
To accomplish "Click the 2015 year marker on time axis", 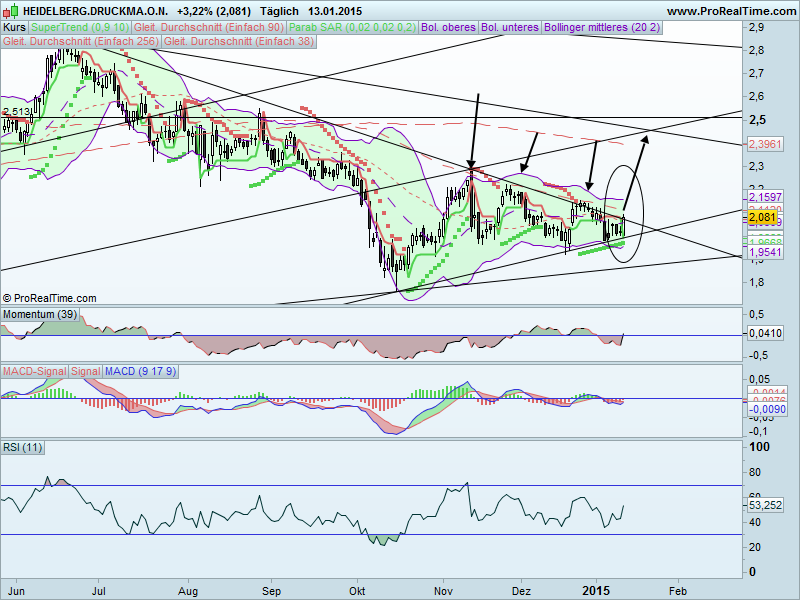I will 596,591.
